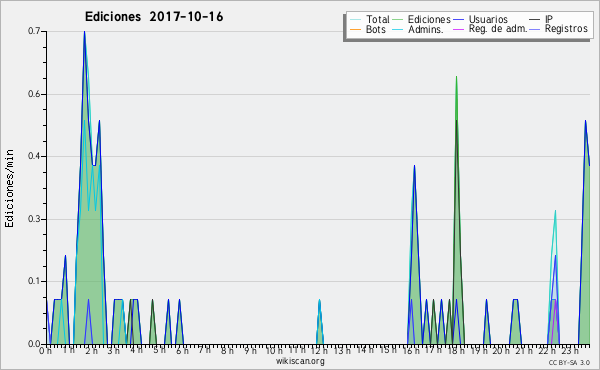The width and height of the screenshot is (600, 370).
Task: Click the 'CC BY-SA 3.0' license text
Action: (x=569, y=363)
